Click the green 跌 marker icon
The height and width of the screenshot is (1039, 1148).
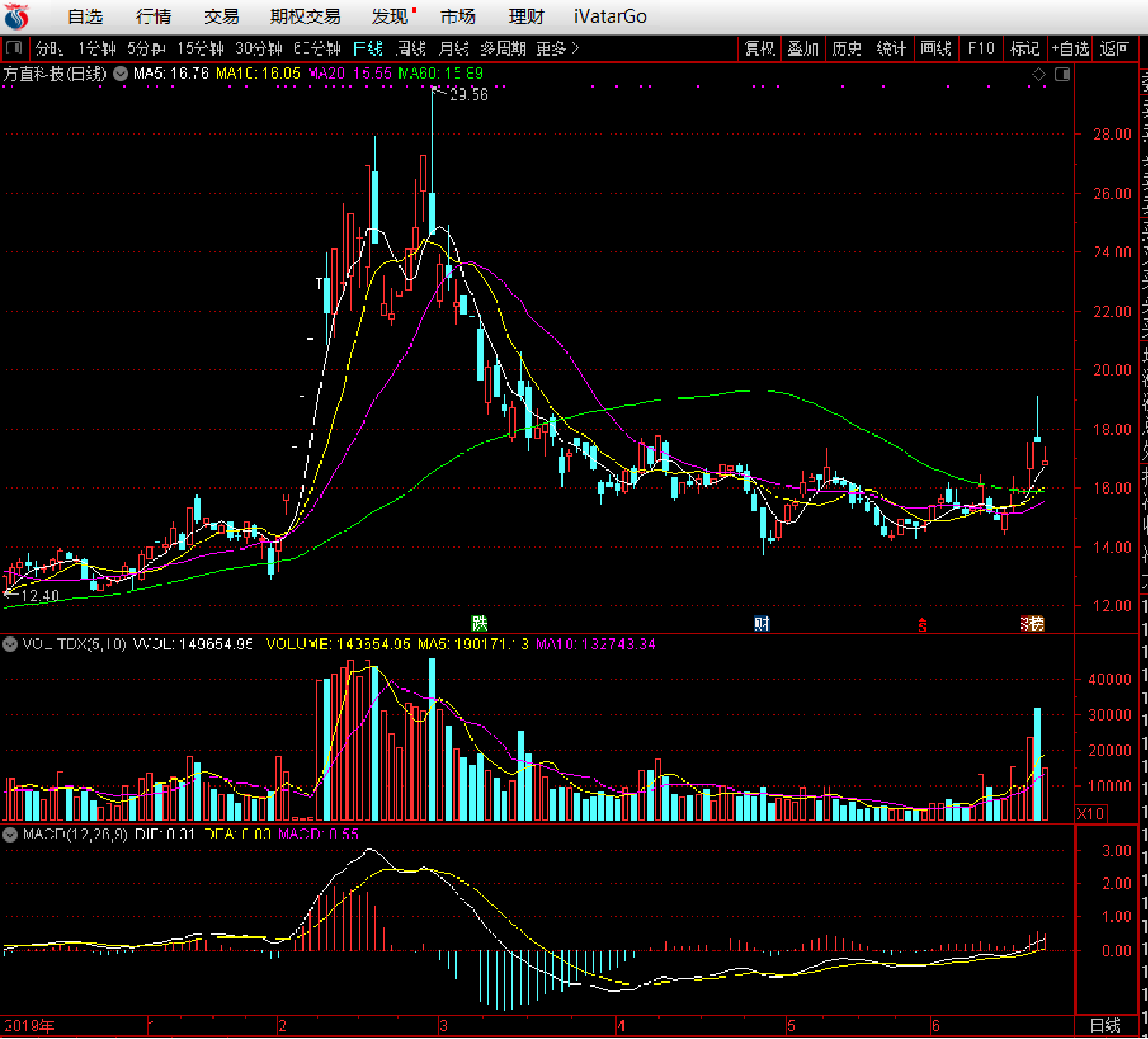point(480,623)
